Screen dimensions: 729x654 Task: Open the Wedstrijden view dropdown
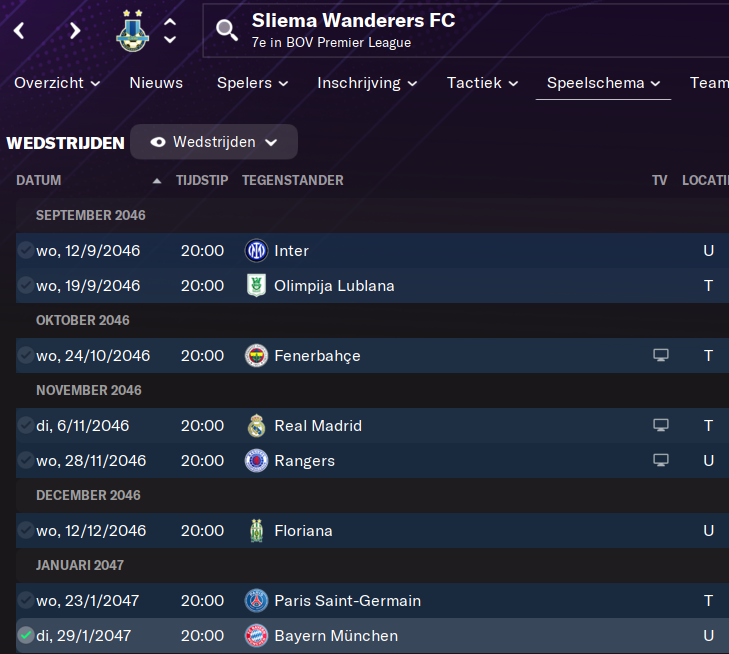pos(214,142)
